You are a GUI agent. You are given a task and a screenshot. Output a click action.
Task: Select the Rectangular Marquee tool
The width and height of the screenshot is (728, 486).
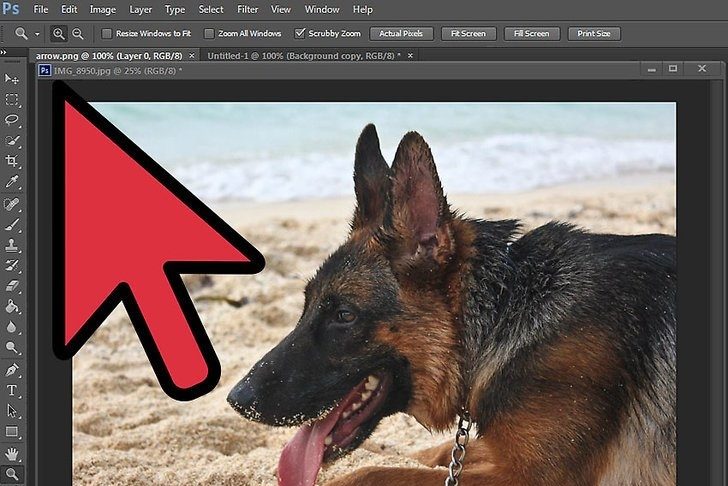click(12, 100)
